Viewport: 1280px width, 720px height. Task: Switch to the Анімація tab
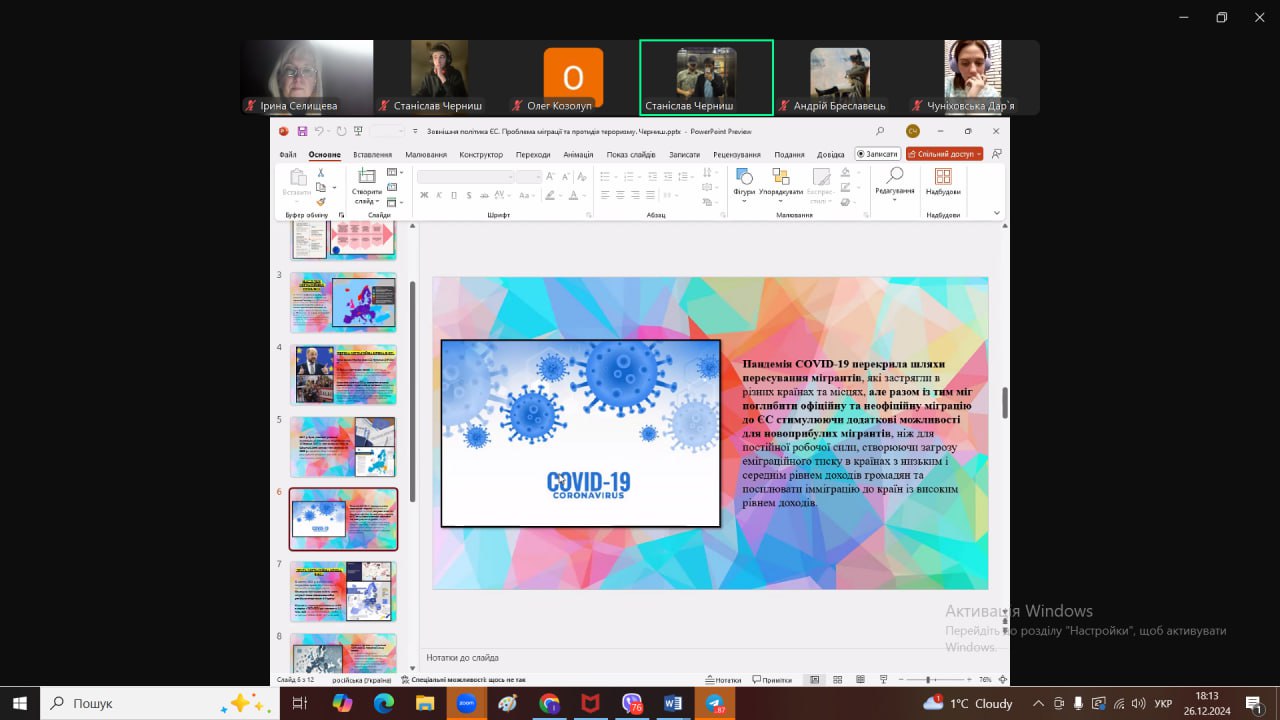(x=578, y=155)
